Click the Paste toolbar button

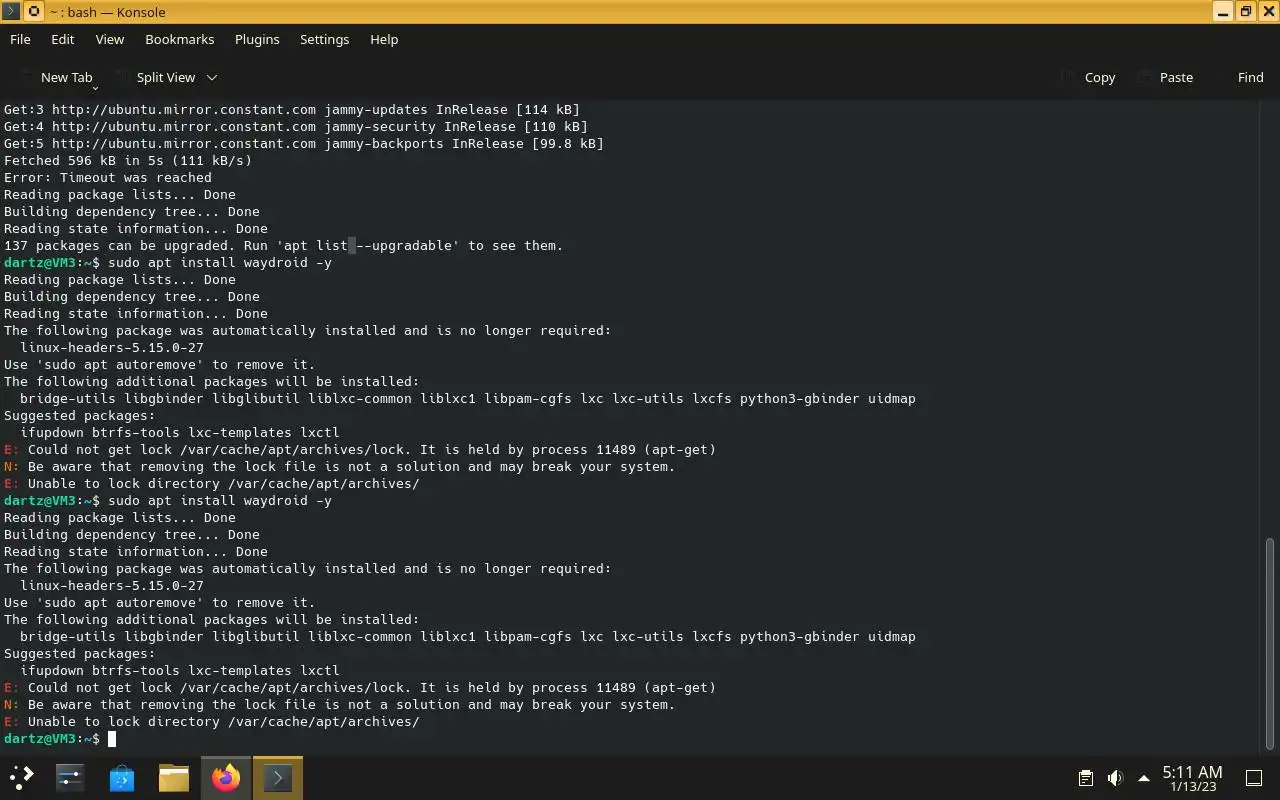pyautogui.click(x=1165, y=77)
